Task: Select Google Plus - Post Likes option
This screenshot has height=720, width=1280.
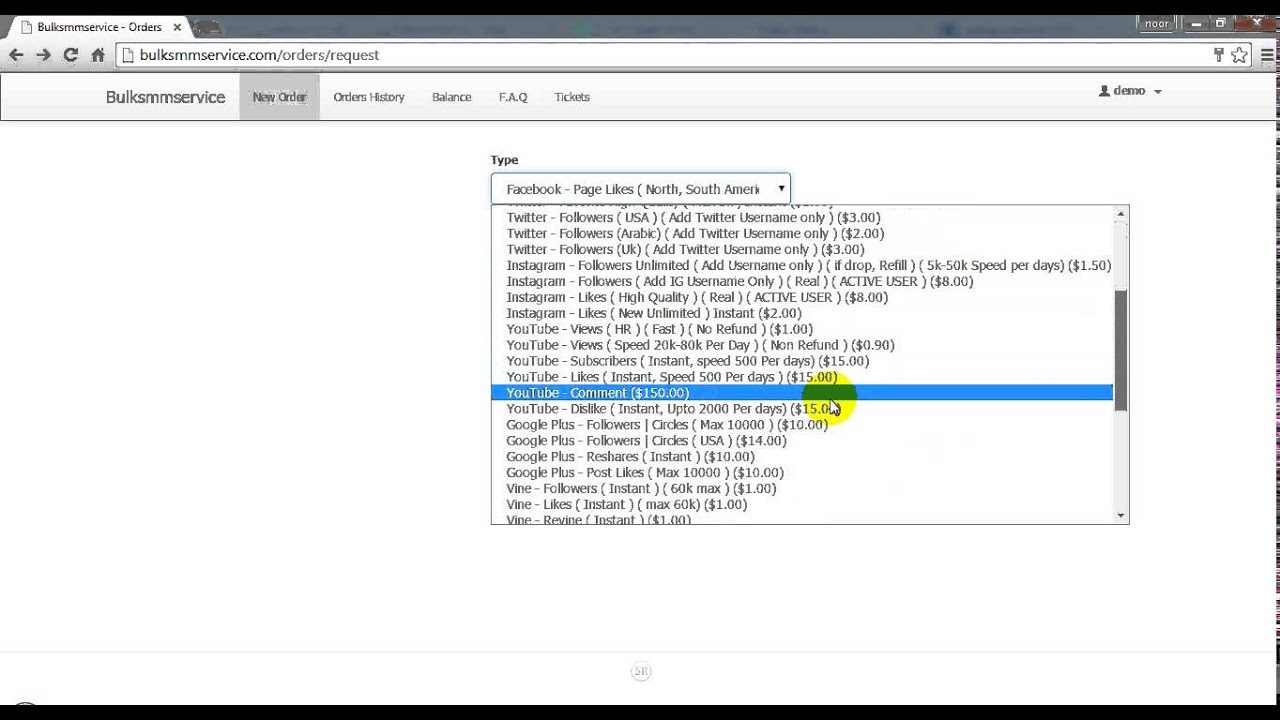Action: pos(802,473)
